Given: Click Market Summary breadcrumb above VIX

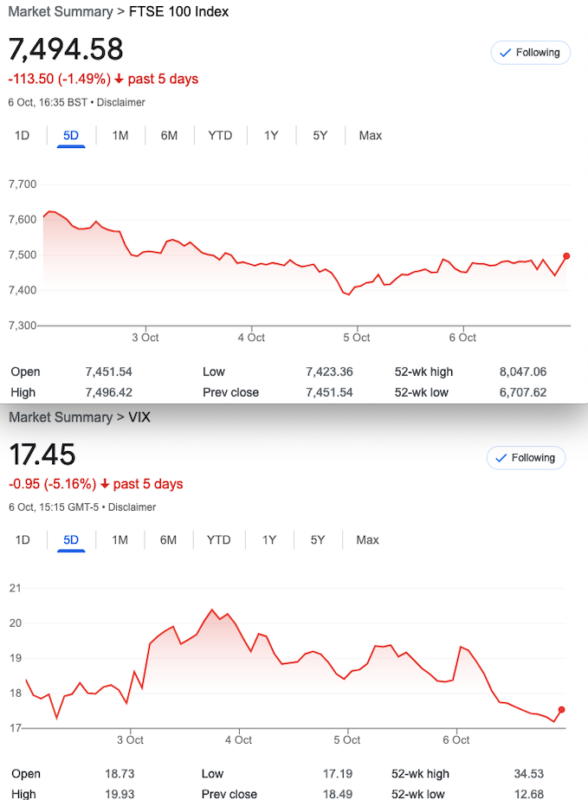Looking at the screenshot, I should pyautogui.click(x=61, y=417).
